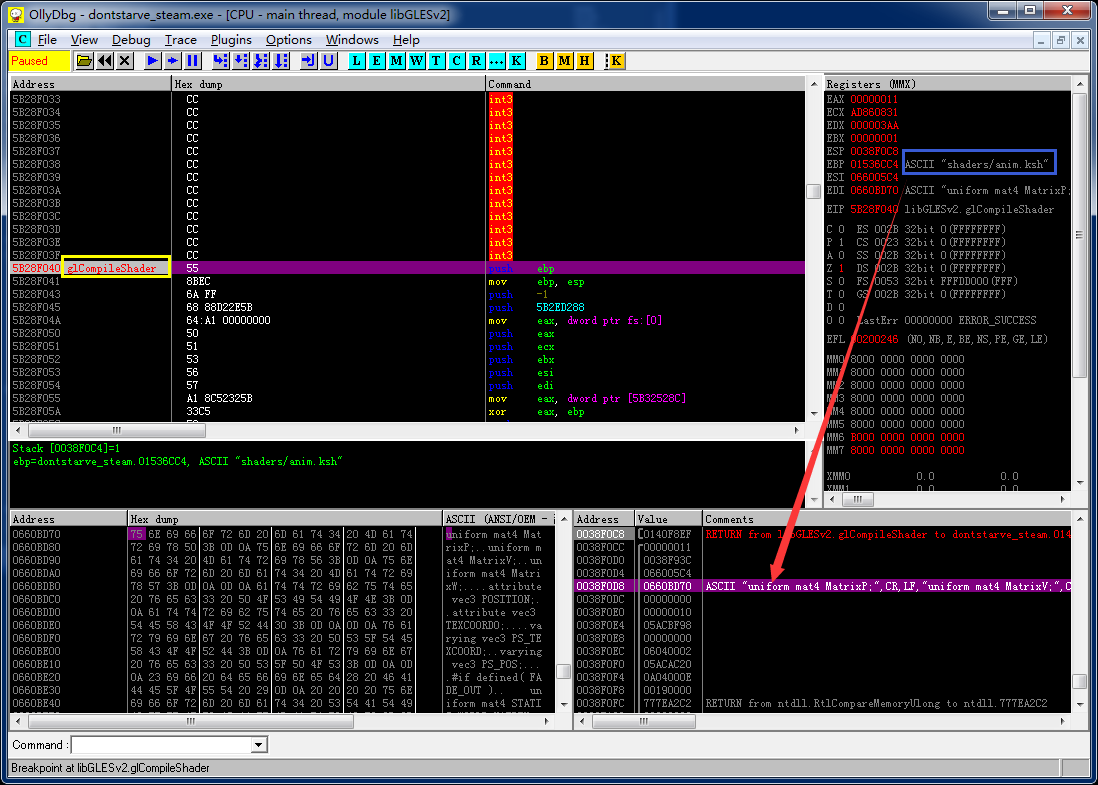Pause execution with the pause icon
The image size is (1098, 785).
click(193, 61)
